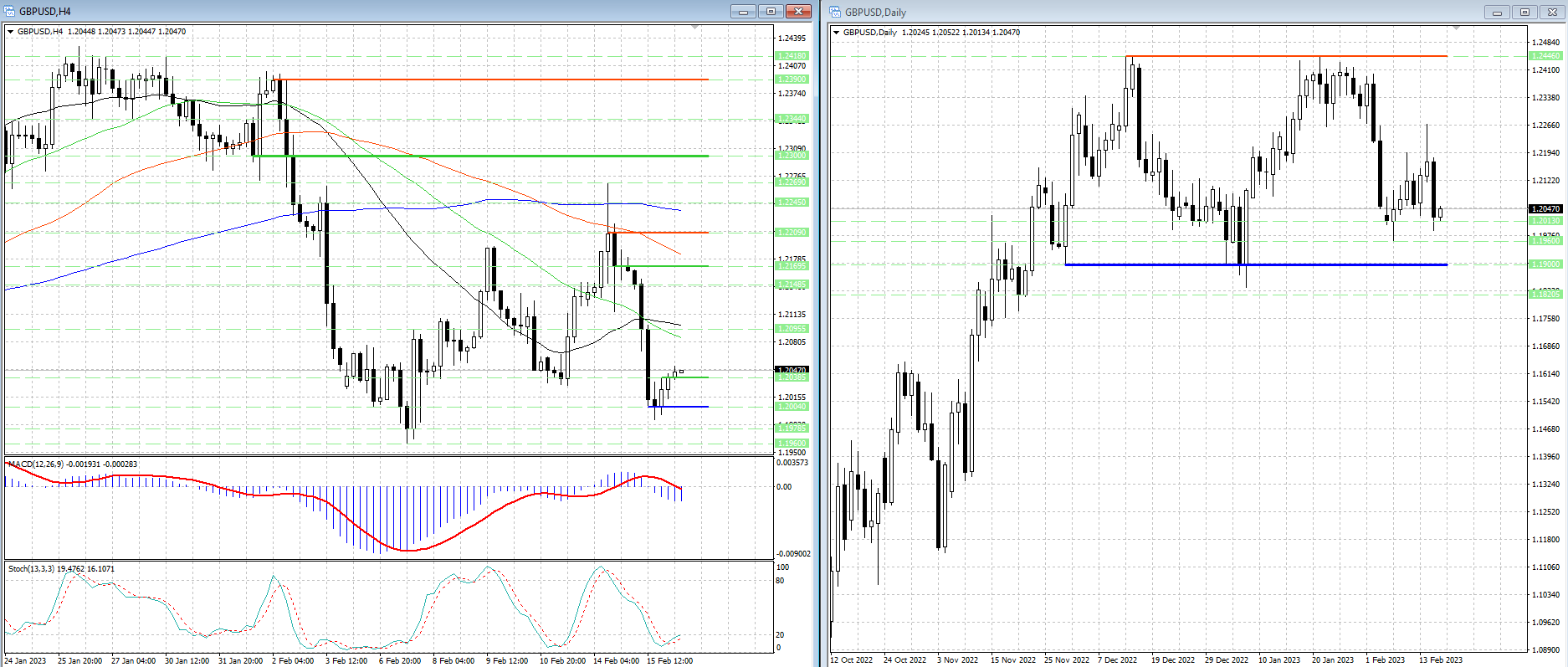Click the GBPUSD,Daily window title text
Screen dimensions: 1568x667
click(875, 13)
